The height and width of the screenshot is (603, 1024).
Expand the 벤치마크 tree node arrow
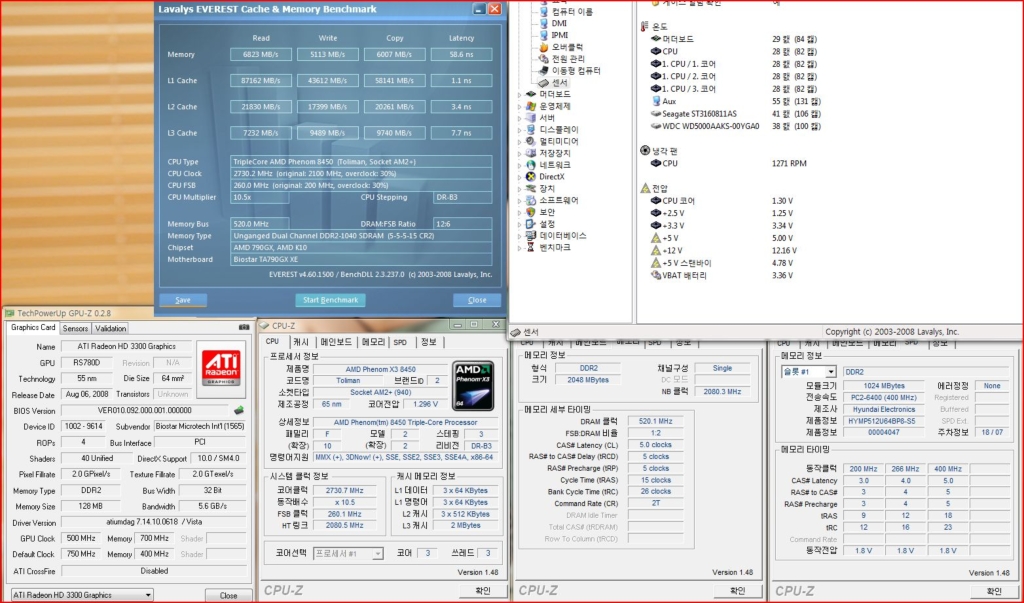520,248
